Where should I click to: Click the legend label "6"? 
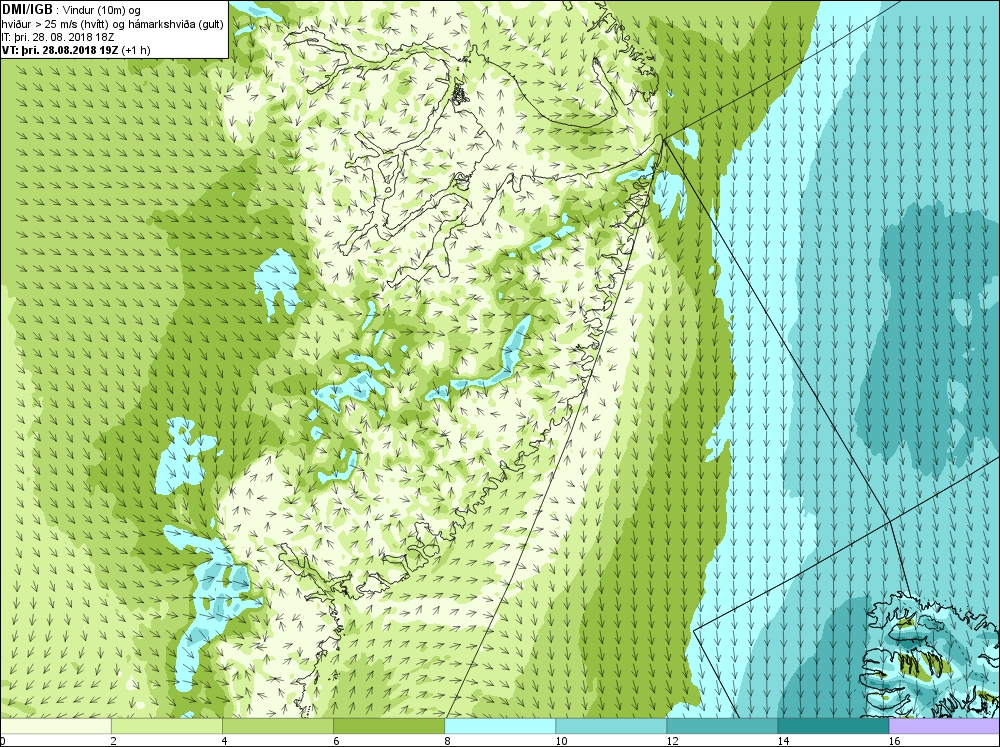[336, 741]
